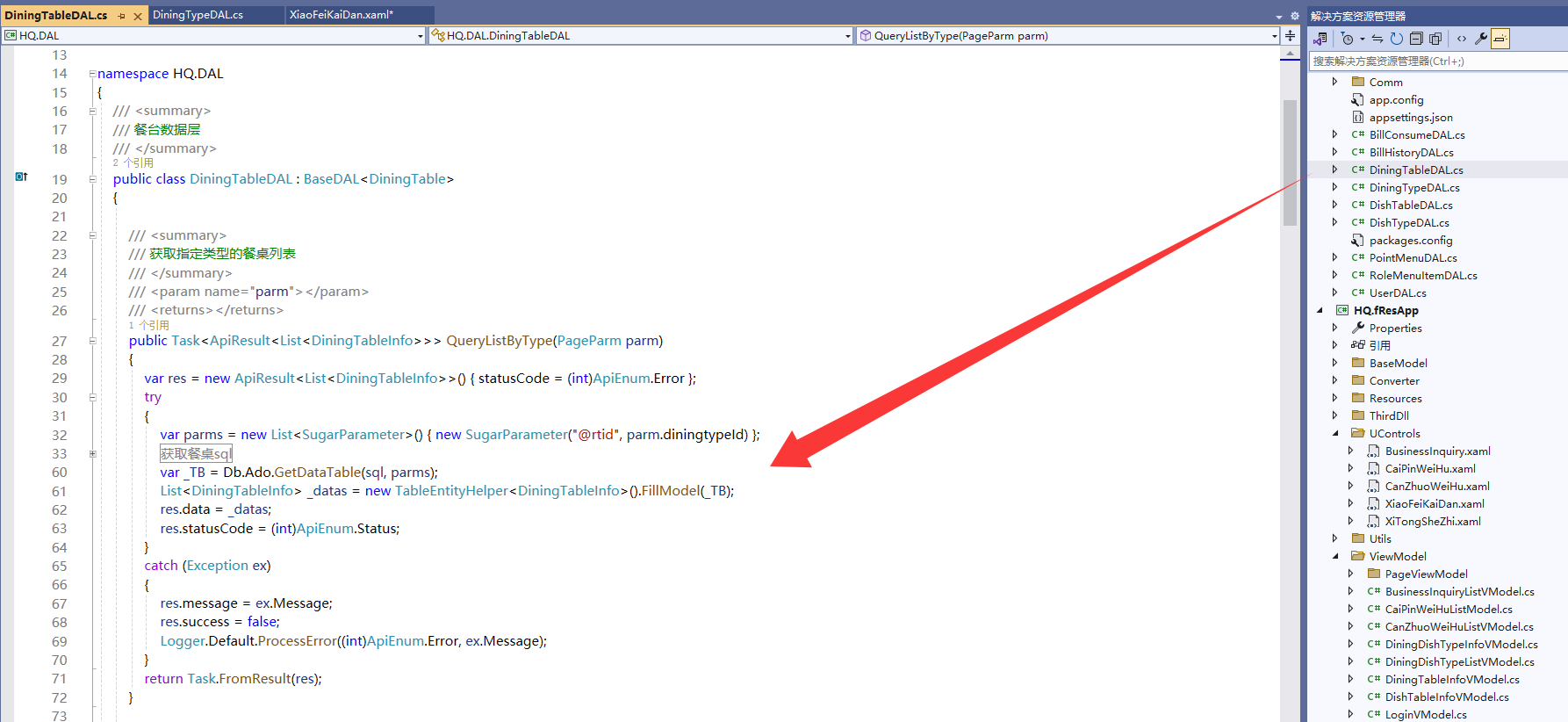Select XiTongSheZhi.xaml file
The height and width of the screenshot is (722, 1568).
(1433, 522)
